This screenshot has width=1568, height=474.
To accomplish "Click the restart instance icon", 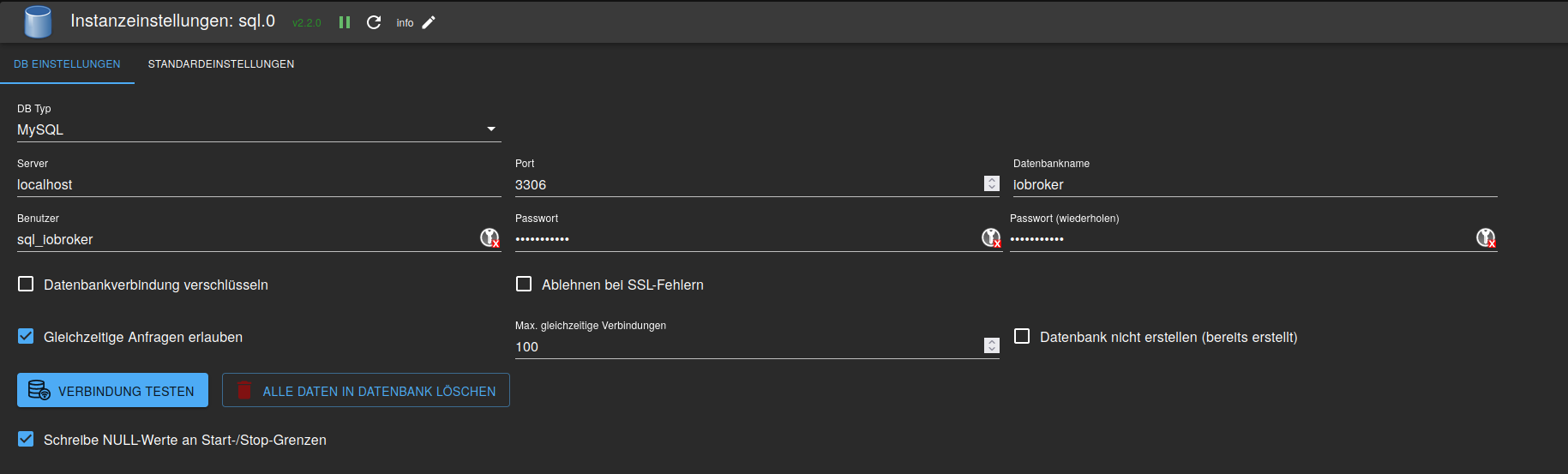I will pyautogui.click(x=374, y=22).
